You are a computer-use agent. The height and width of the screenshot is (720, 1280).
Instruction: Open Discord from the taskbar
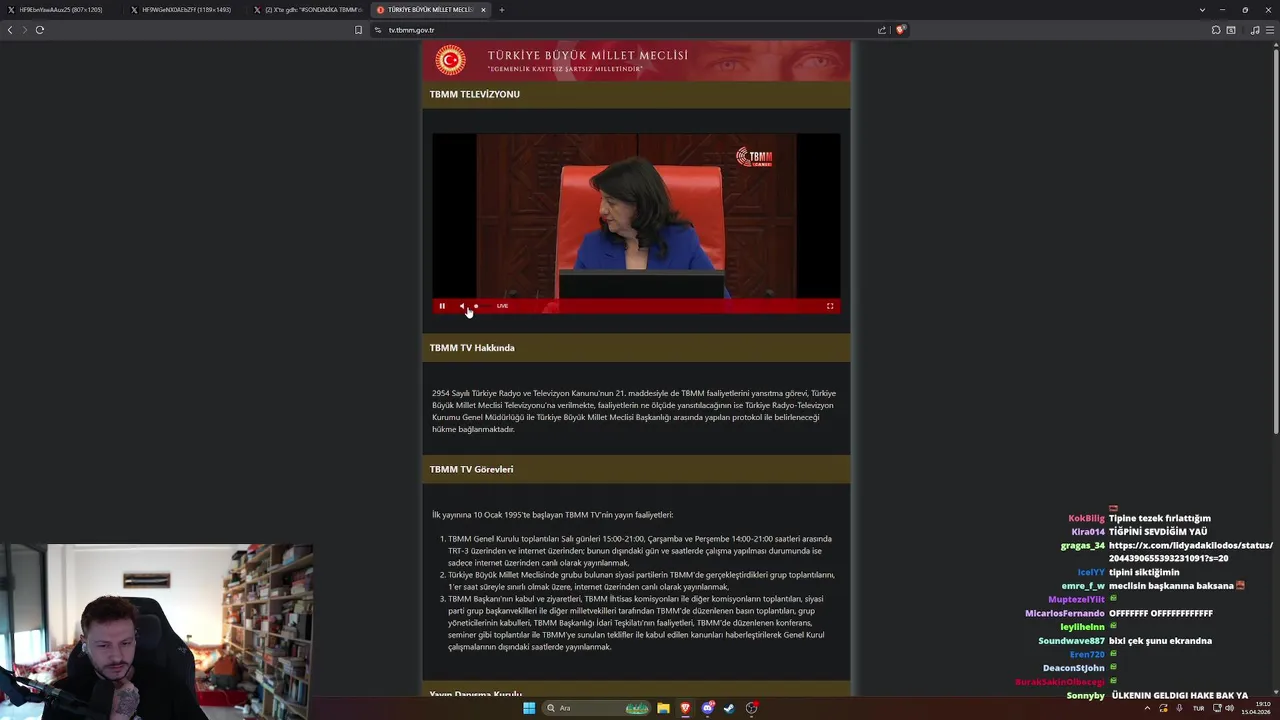tap(707, 708)
